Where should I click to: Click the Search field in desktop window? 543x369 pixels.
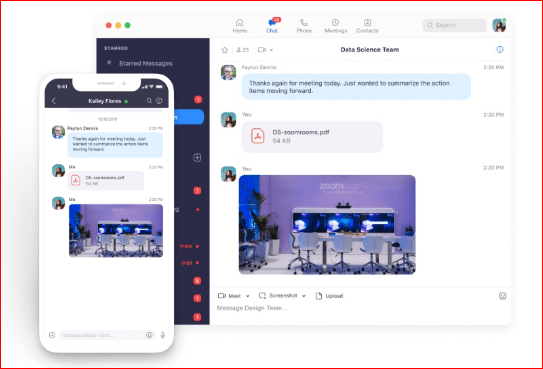point(454,25)
